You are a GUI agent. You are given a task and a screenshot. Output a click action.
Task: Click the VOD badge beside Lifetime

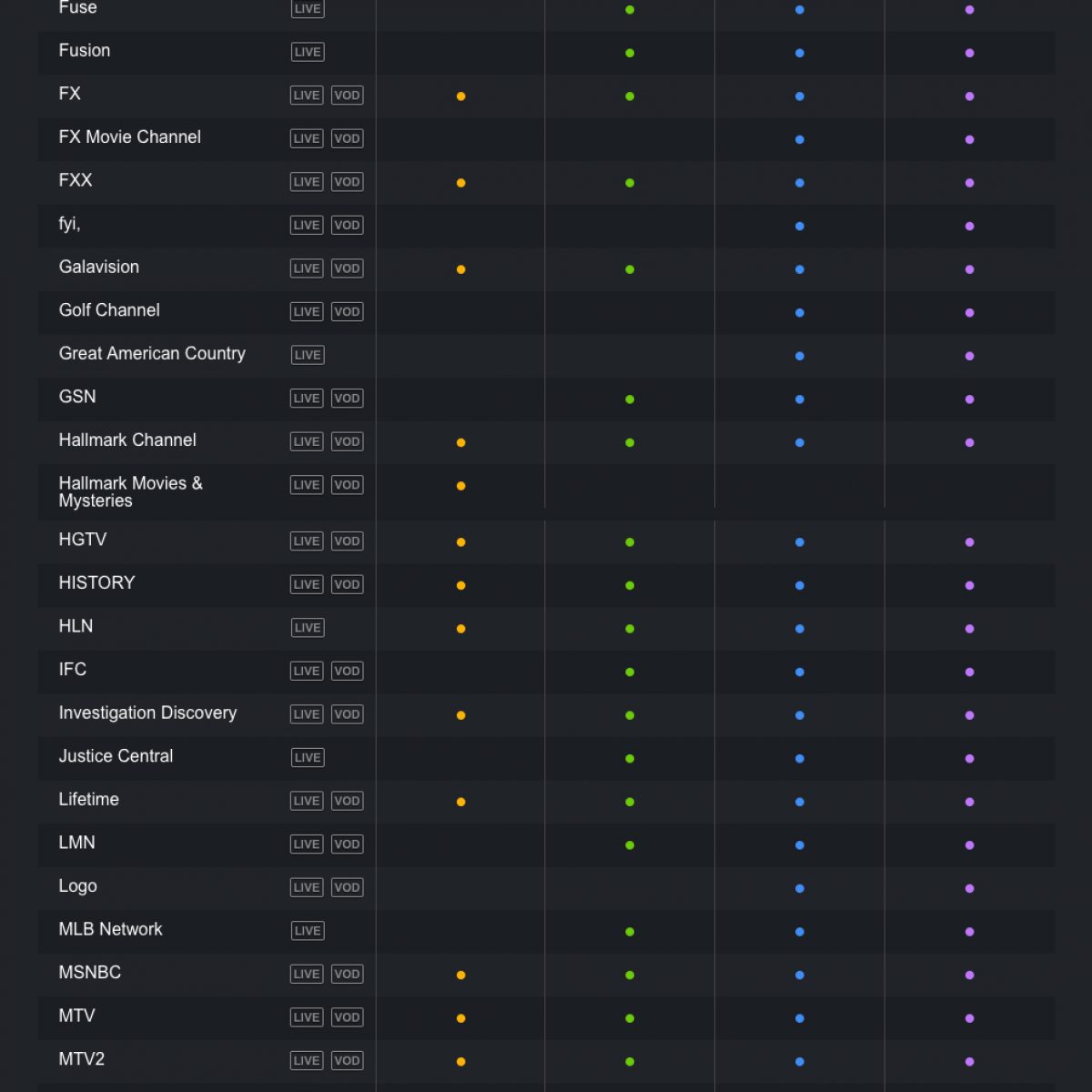[x=347, y=801]
